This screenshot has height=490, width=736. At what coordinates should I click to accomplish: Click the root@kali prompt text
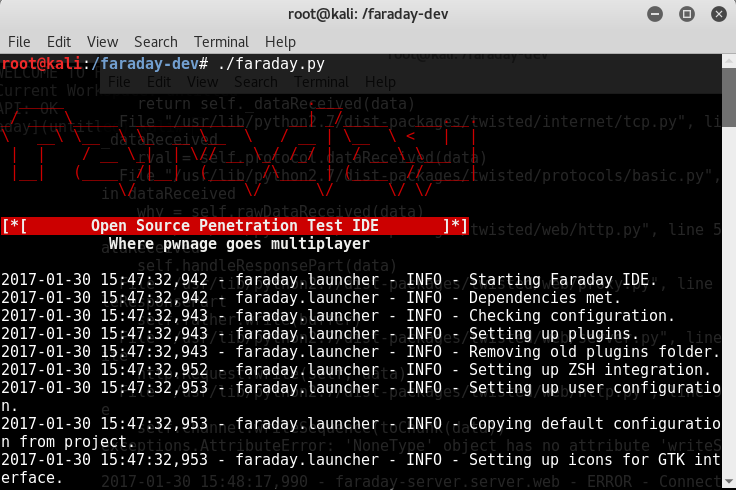point(41,64)
